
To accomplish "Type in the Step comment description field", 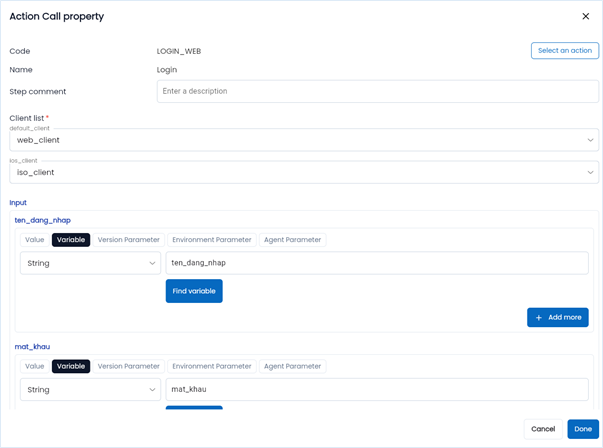I will tap(377, 91).
